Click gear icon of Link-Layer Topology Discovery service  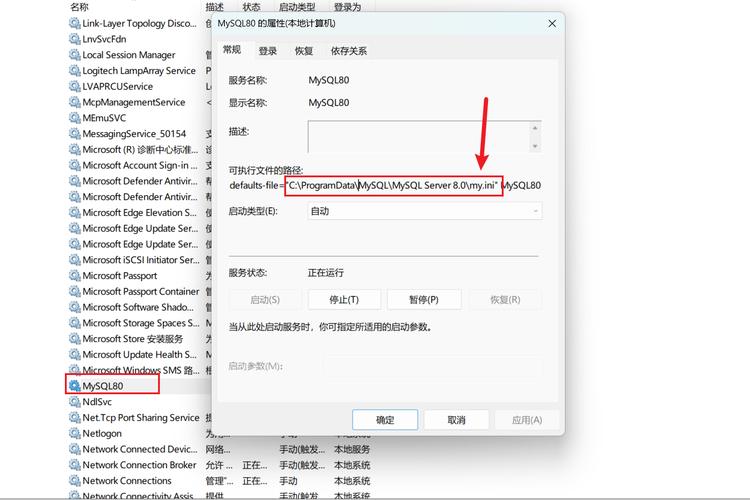pos(75,23)
